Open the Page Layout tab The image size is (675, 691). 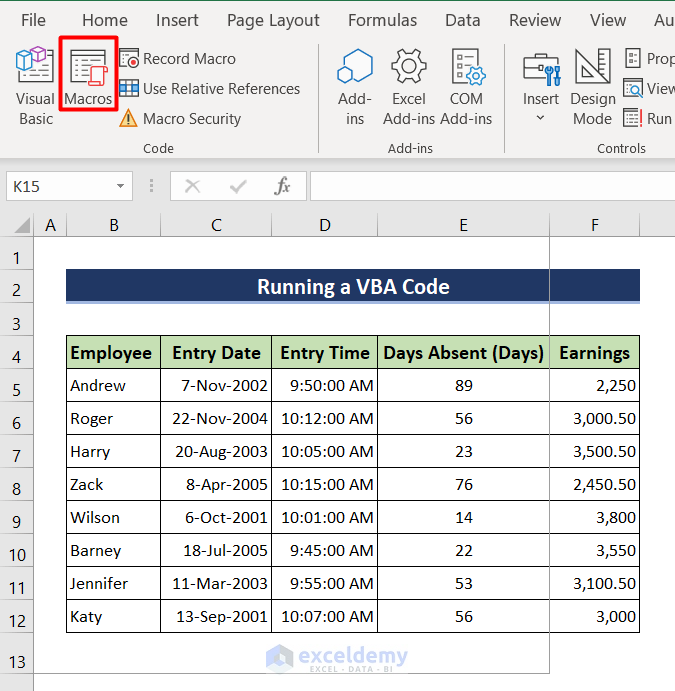[x=273, y=20]
